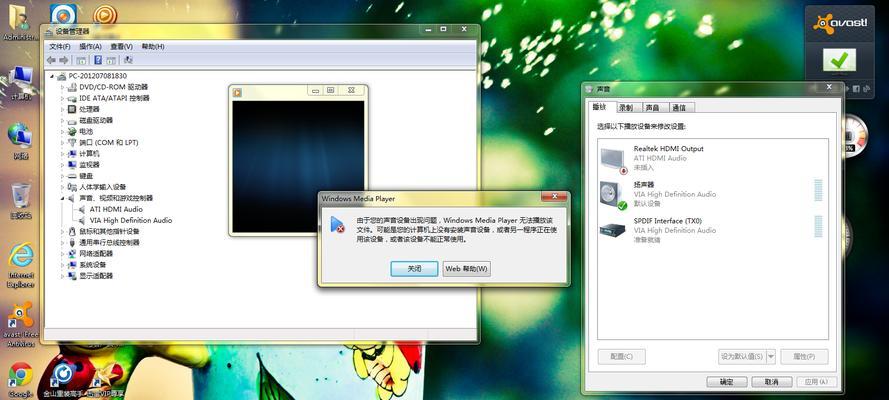This screenshot has width=889, height=400.
Task: Open dropdown arrow beside 设为默认值(S)
Action: coord(771,357)
